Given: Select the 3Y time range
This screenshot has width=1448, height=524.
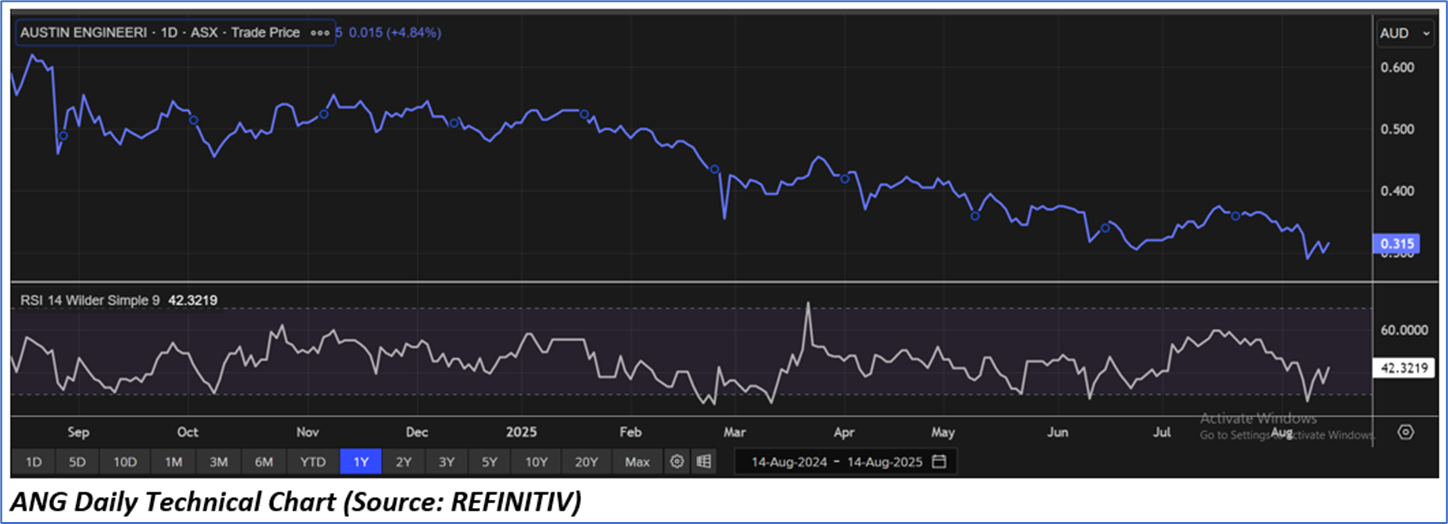Looking at the screenshot, I should 446,462.
